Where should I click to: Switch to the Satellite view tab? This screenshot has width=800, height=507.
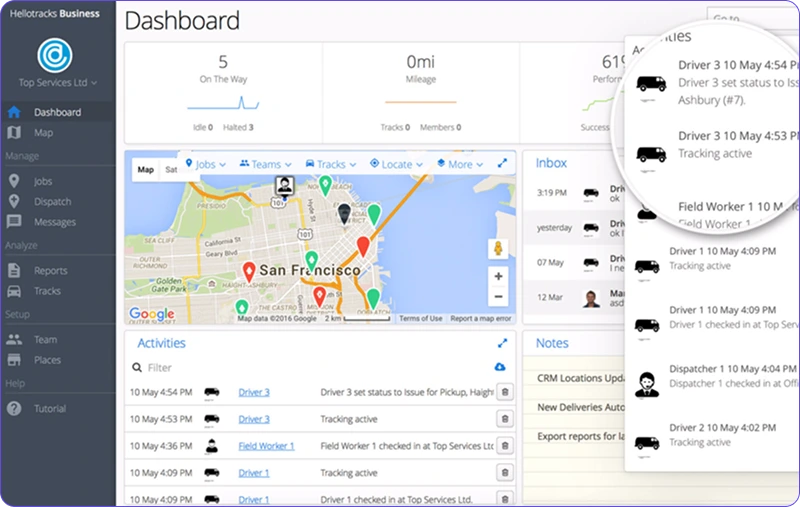tap(171, 169)
